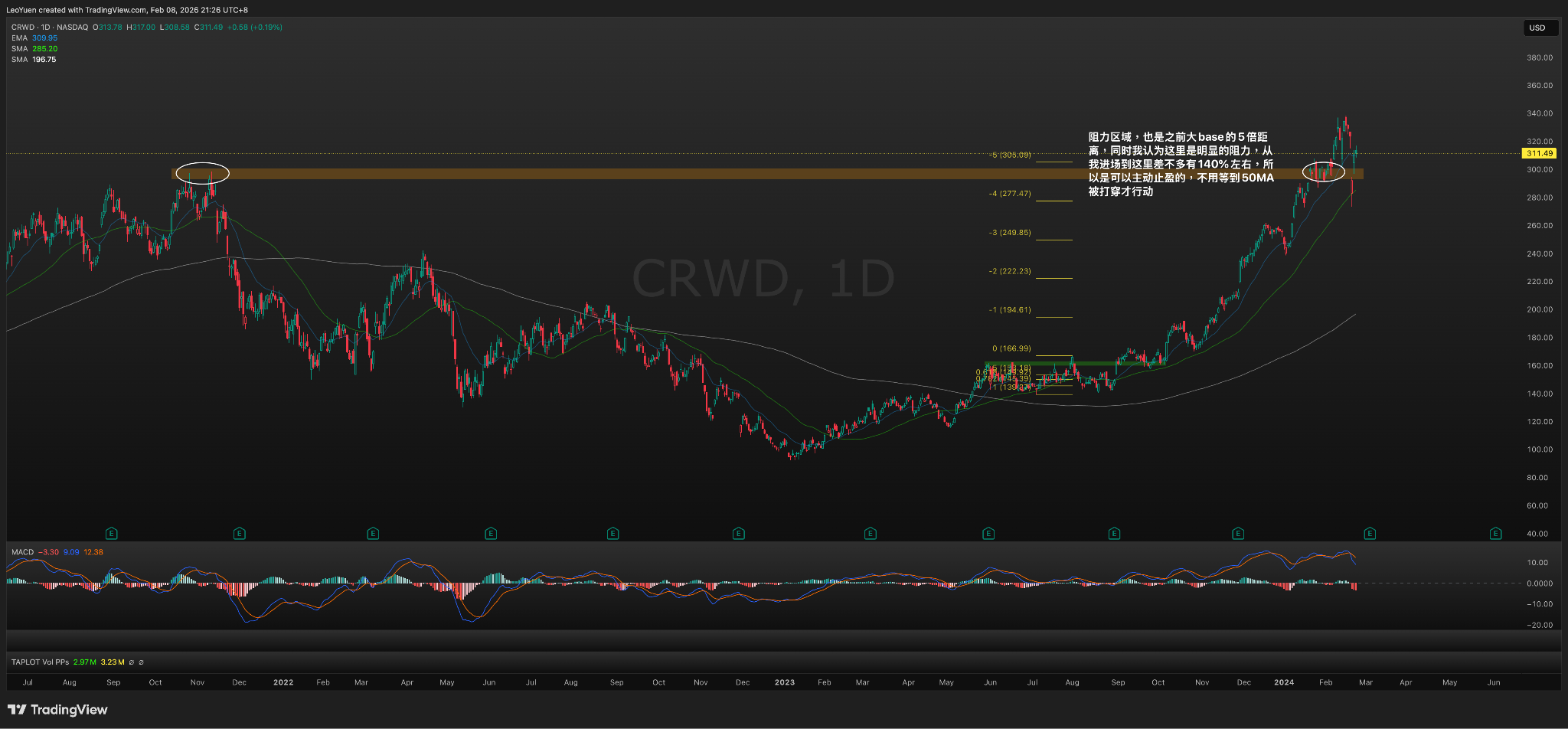Select the earnings E marker near Mar 2023

tap(870, 533)
